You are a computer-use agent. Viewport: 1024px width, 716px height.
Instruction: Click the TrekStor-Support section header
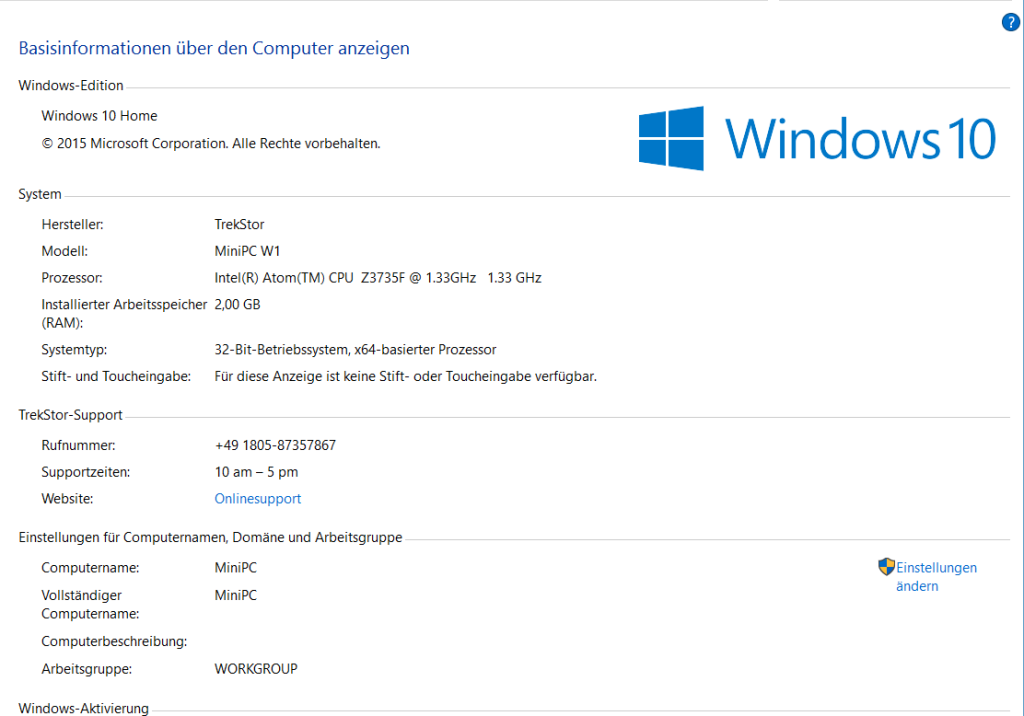click(x=71, y=415)
